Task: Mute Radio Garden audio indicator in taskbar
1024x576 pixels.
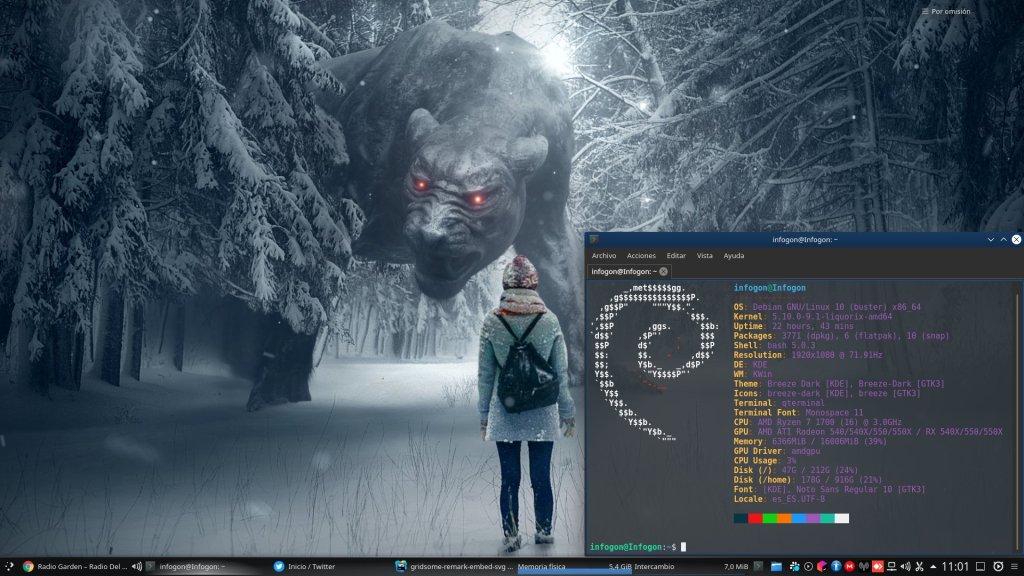Action: point(136,566)
